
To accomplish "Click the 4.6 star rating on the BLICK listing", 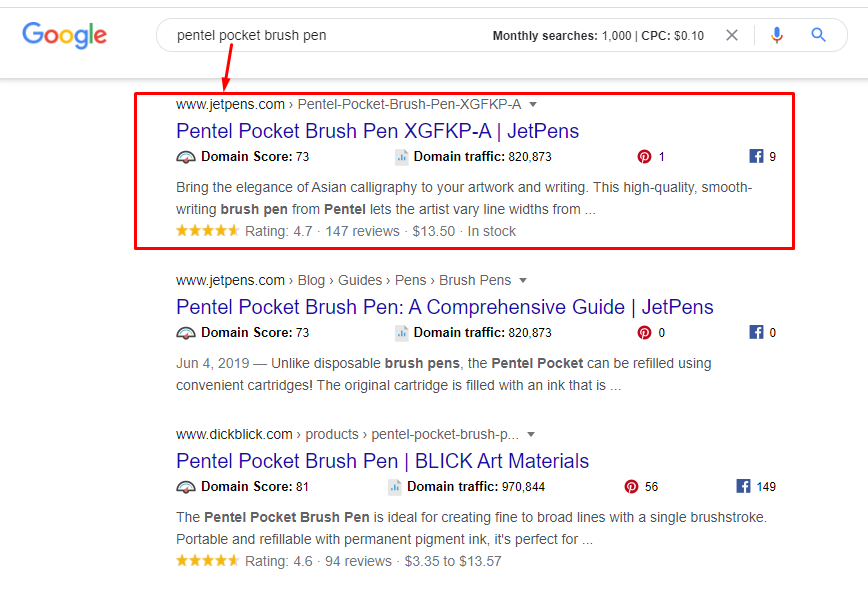I will point(207,560).
